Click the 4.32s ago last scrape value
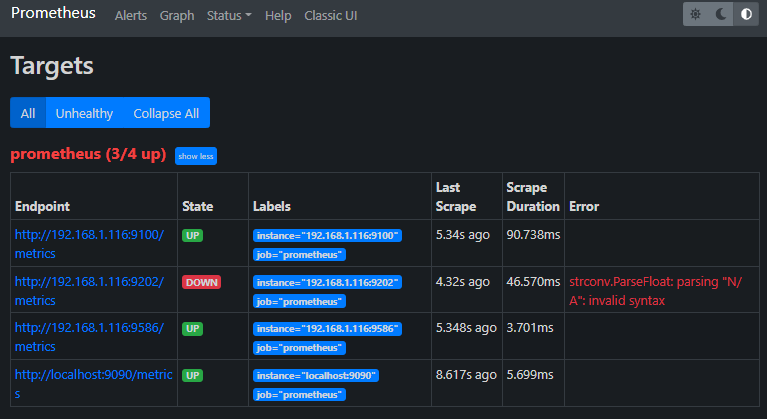This screenshot has height=419, width=767. [463, 282]
